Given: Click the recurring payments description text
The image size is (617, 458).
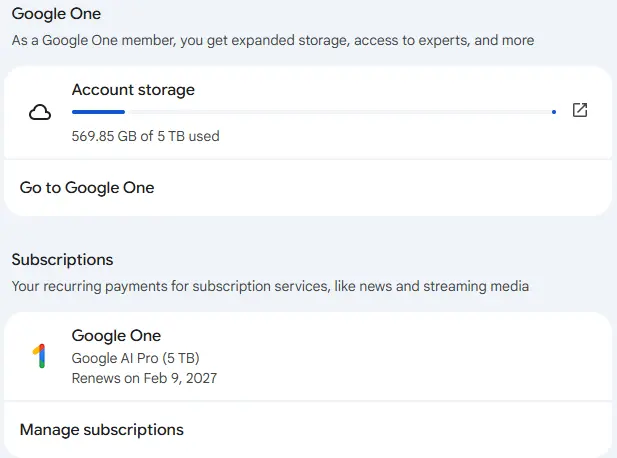Looking at the screenshot, I should 270,286.
